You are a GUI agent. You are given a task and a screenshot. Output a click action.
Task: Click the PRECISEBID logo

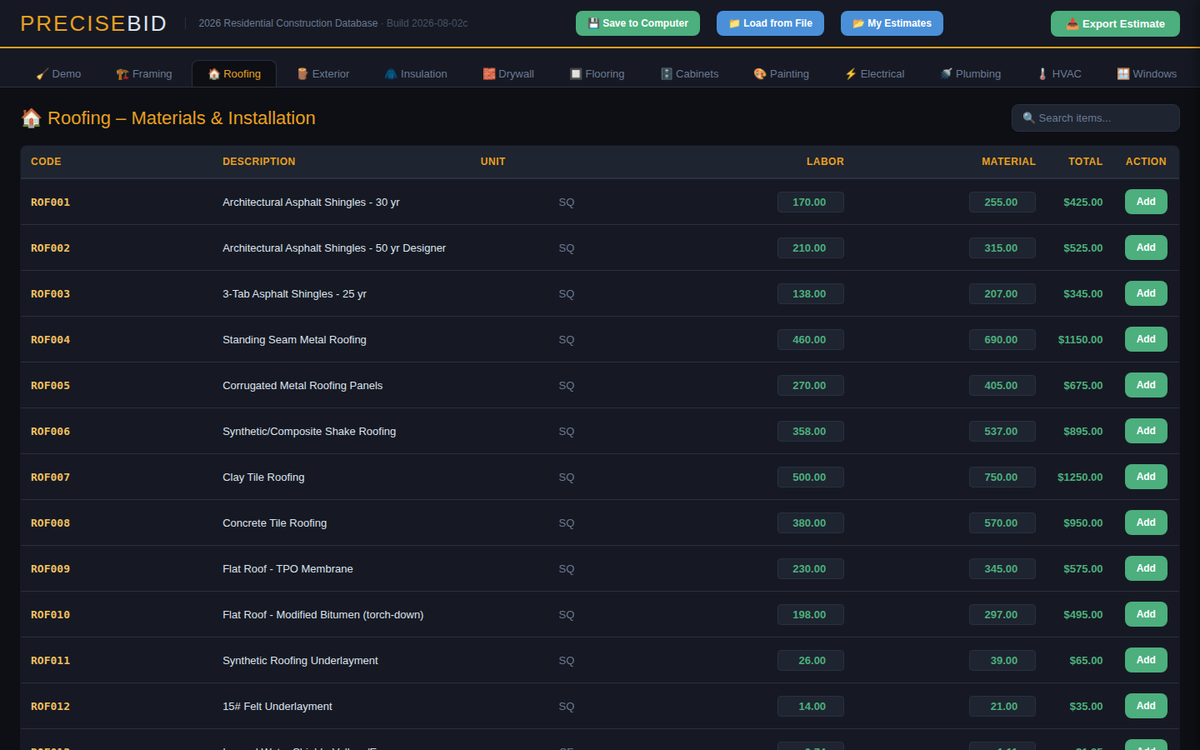click(x=94, y=24)
